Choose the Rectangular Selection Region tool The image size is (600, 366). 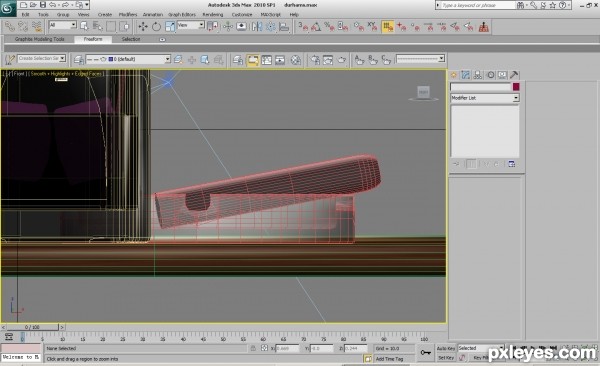coord(111,26)
